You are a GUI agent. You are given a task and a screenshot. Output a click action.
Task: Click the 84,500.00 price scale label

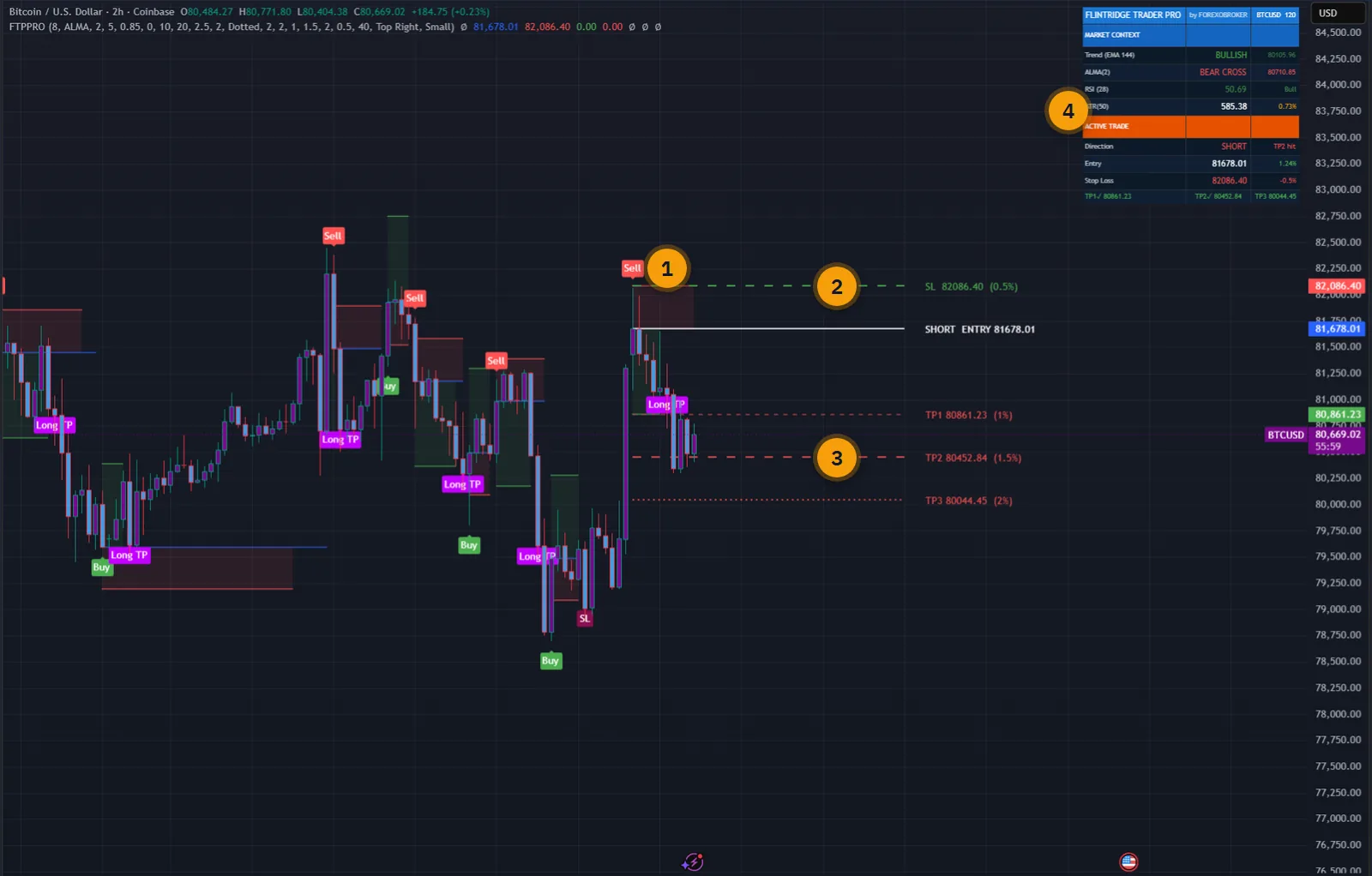click(x=1338, y=33)
